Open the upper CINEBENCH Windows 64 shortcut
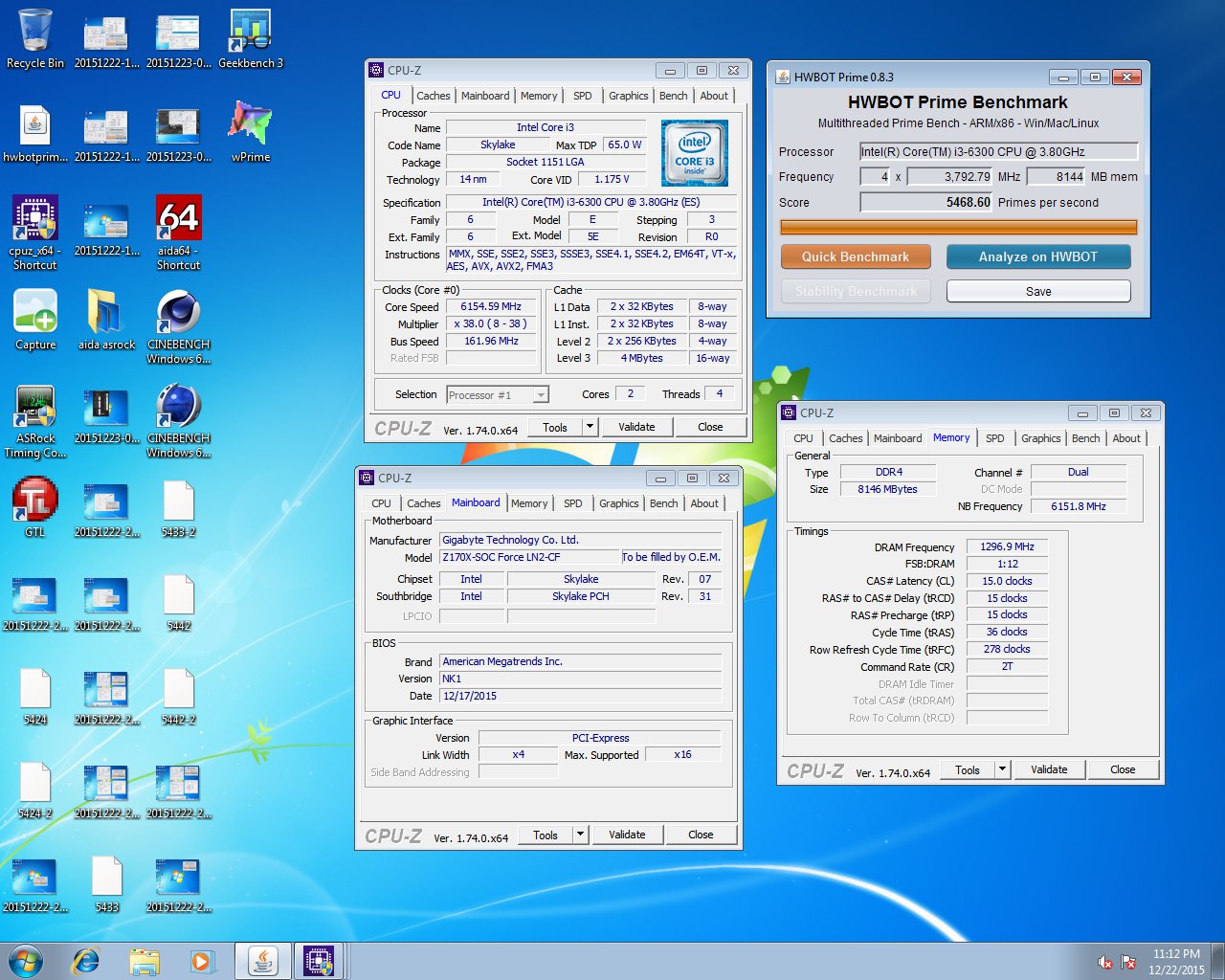 [179, 326]
